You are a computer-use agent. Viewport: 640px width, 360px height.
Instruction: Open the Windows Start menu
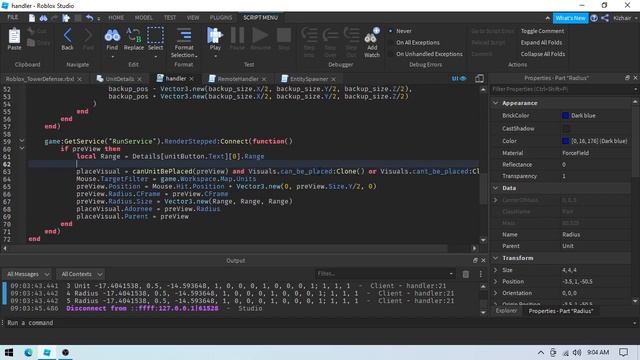pos(9,352)
